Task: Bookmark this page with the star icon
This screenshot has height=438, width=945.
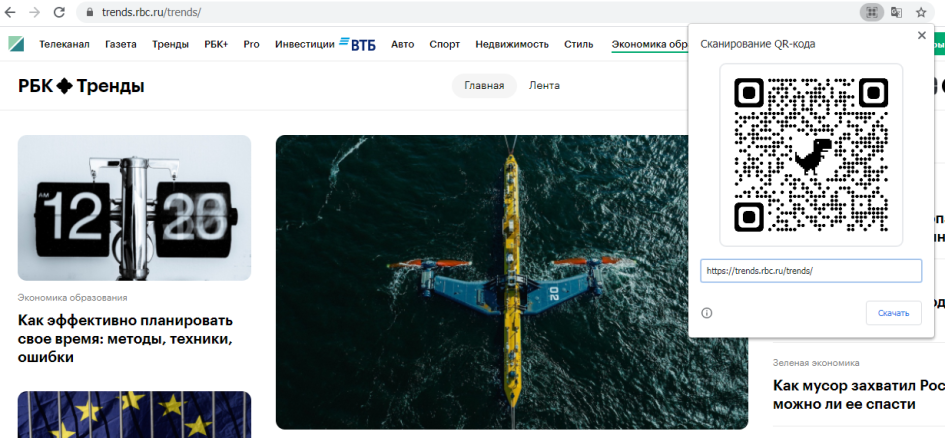Action: tap(921, 12)
